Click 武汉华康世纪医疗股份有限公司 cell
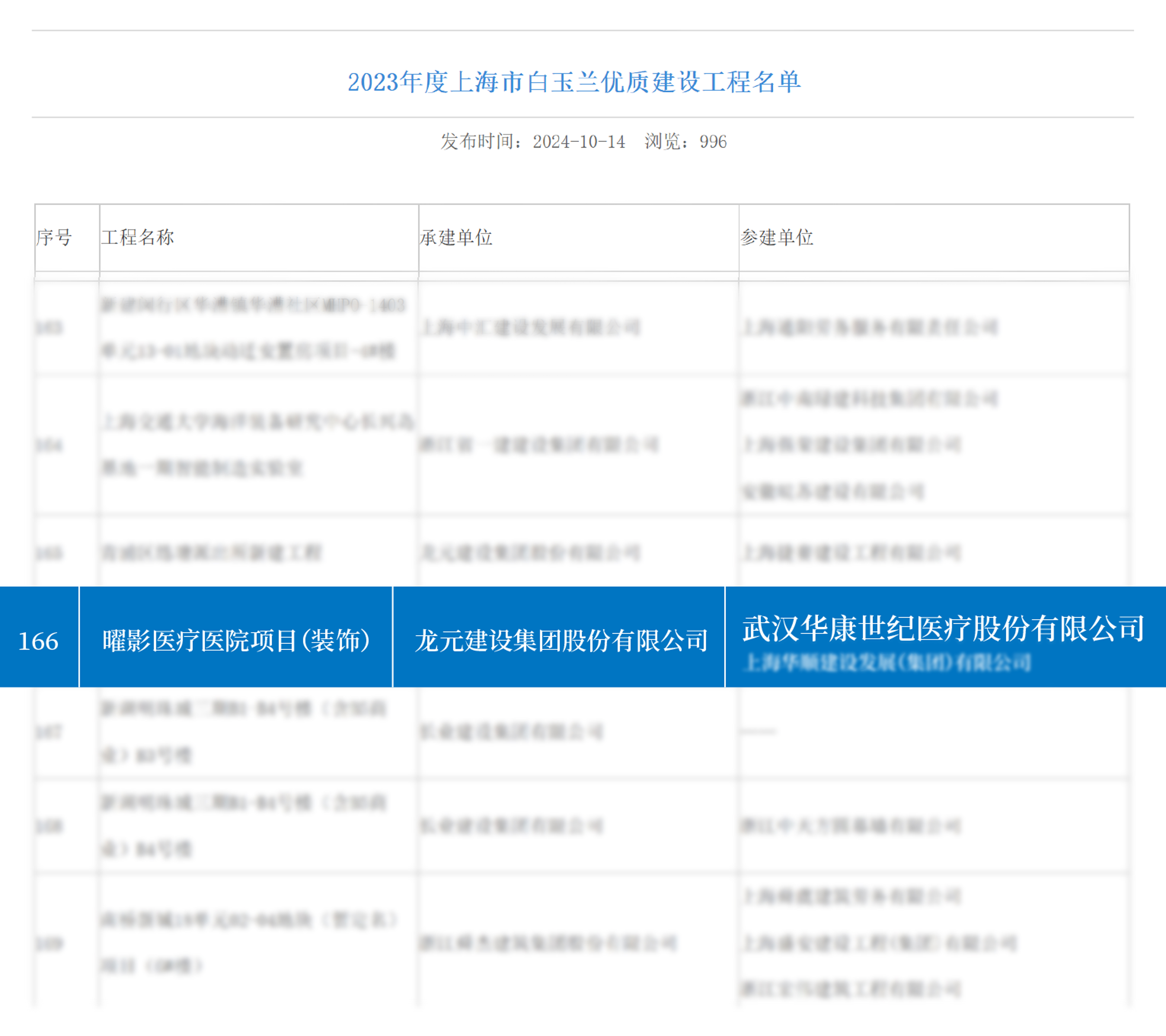 pyautogui.click(x=943, y=628)
